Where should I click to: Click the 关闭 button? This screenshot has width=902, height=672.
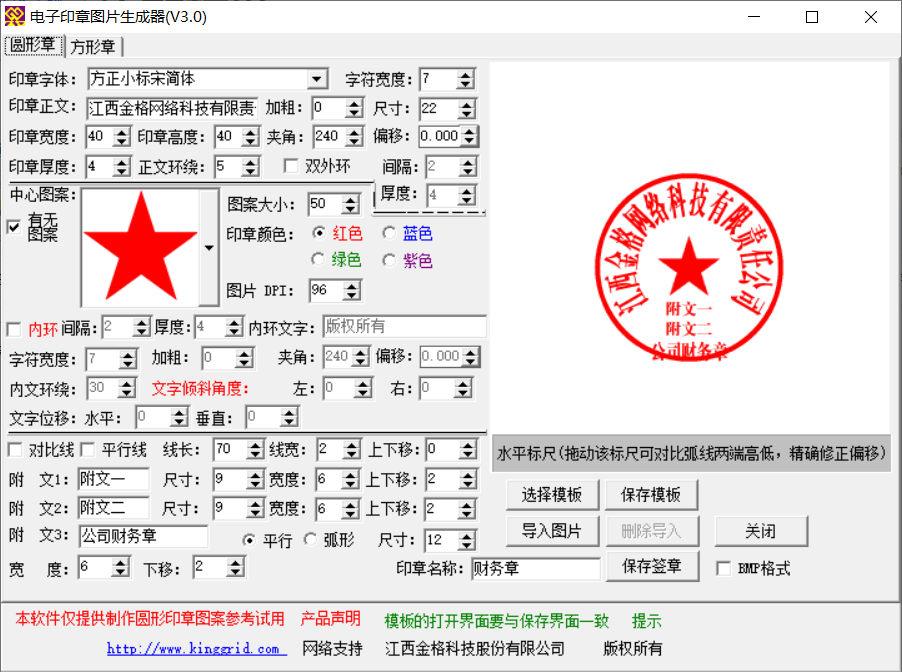click(x=761, y=530)
